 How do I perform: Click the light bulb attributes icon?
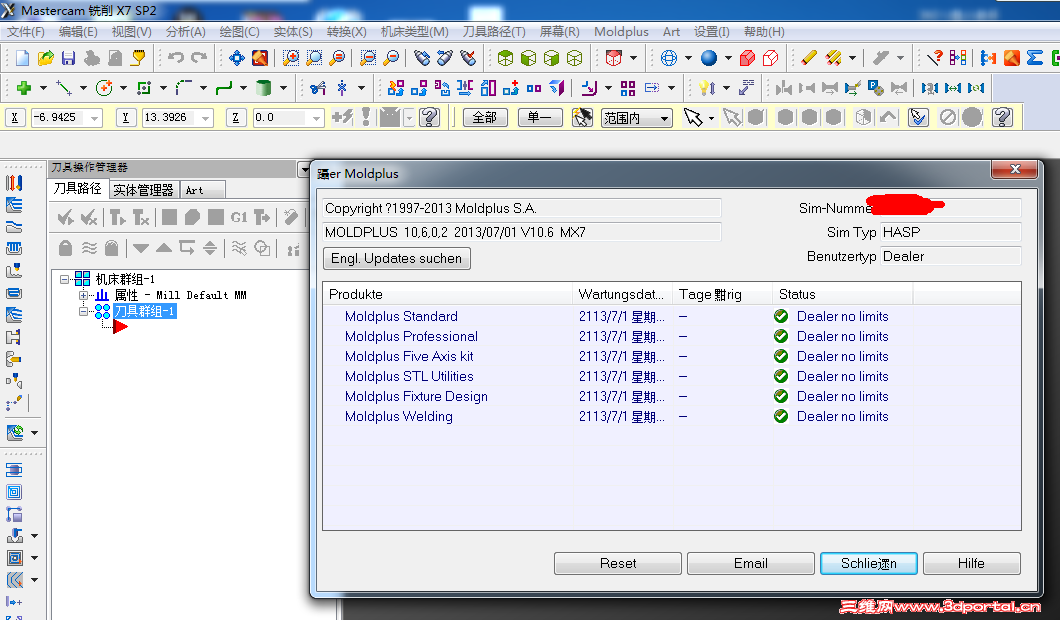pyautogui.click(x=706, y=88)
